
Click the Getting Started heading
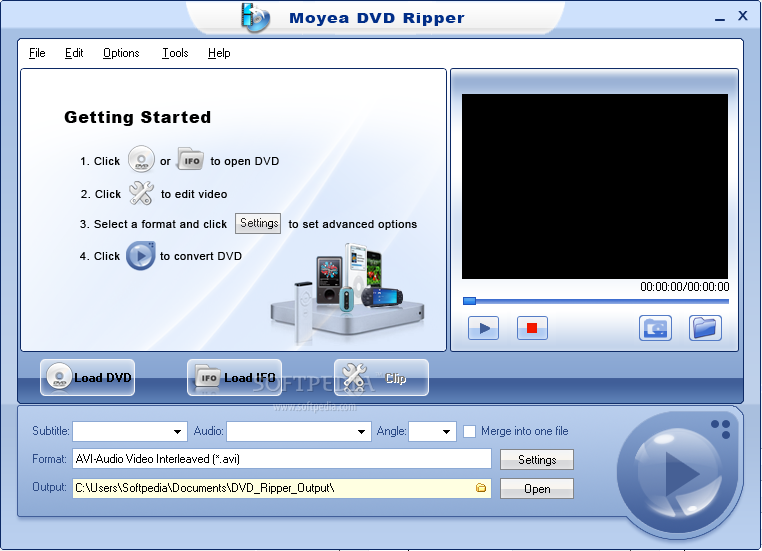(138, 117)
